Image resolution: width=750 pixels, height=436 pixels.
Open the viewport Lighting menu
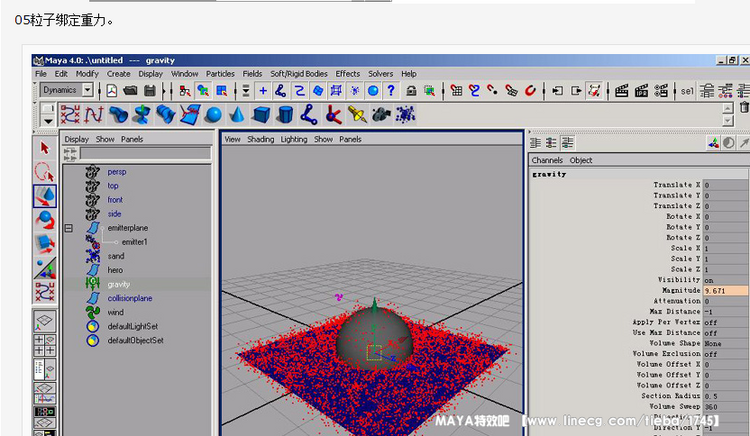294,139
